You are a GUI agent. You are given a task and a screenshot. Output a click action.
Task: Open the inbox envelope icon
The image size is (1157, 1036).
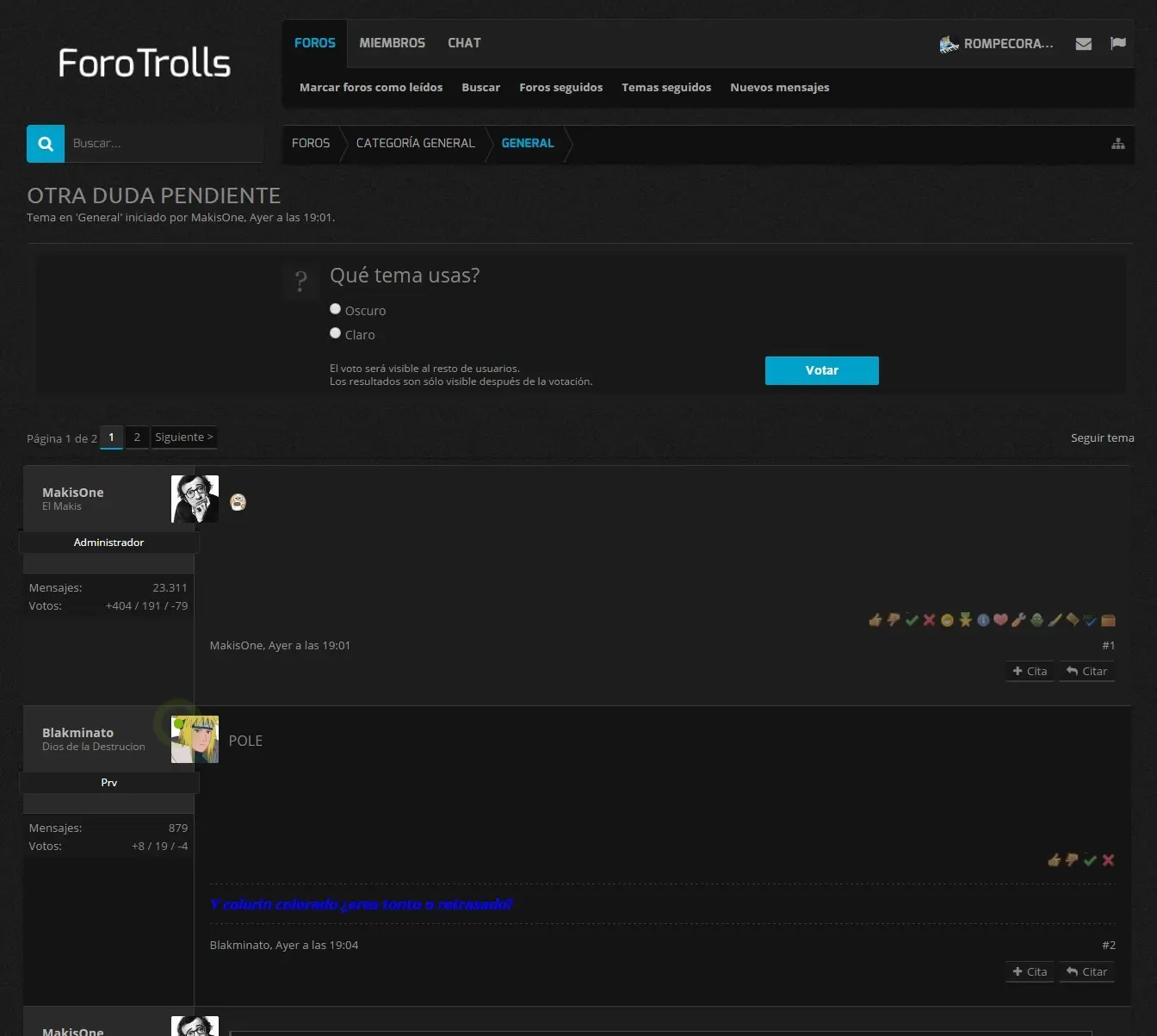(x=1084, y=44)
